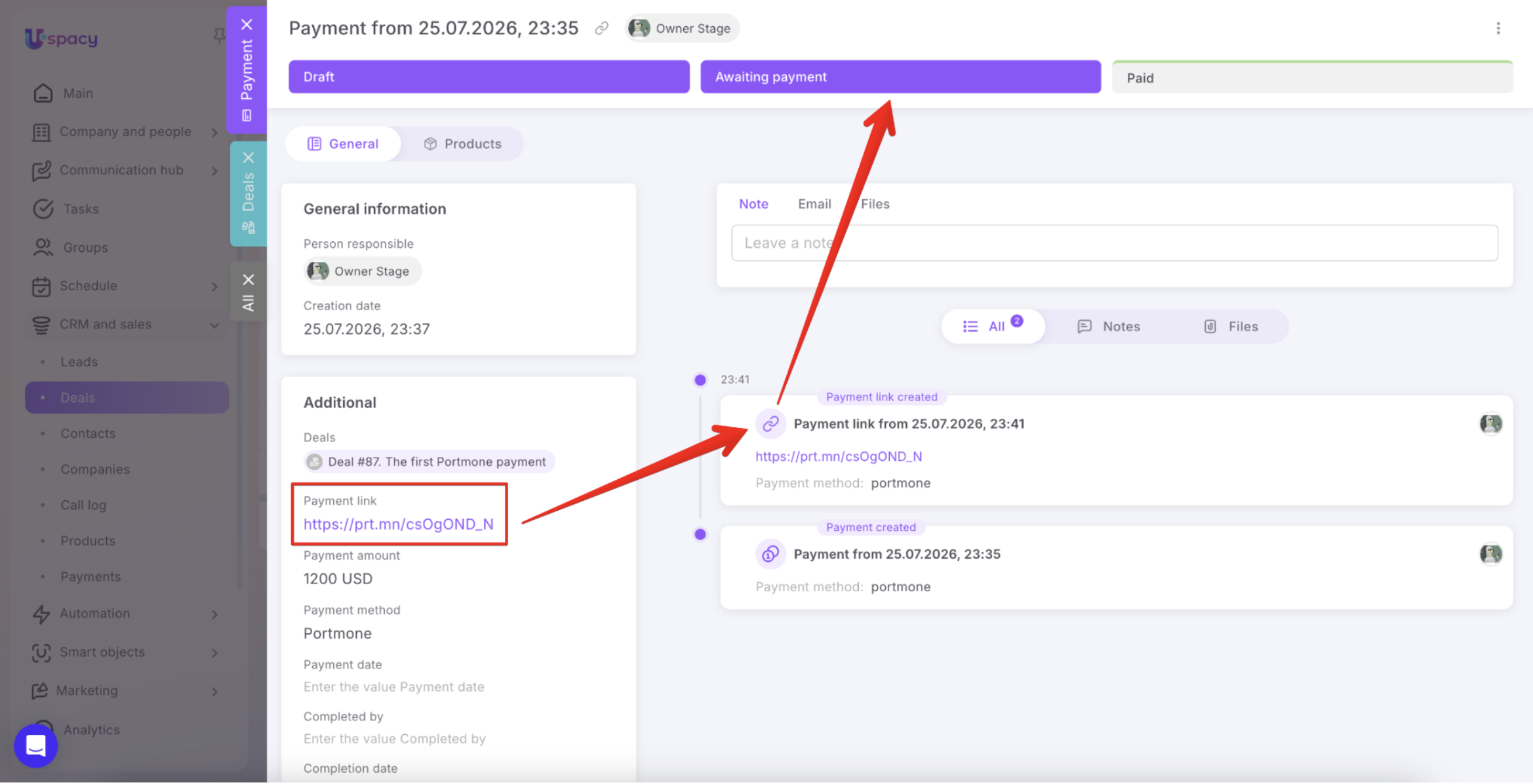Expand Automation submenu arrow
The width and height of the screenshot is (1533, 784).
pos(214,615)
